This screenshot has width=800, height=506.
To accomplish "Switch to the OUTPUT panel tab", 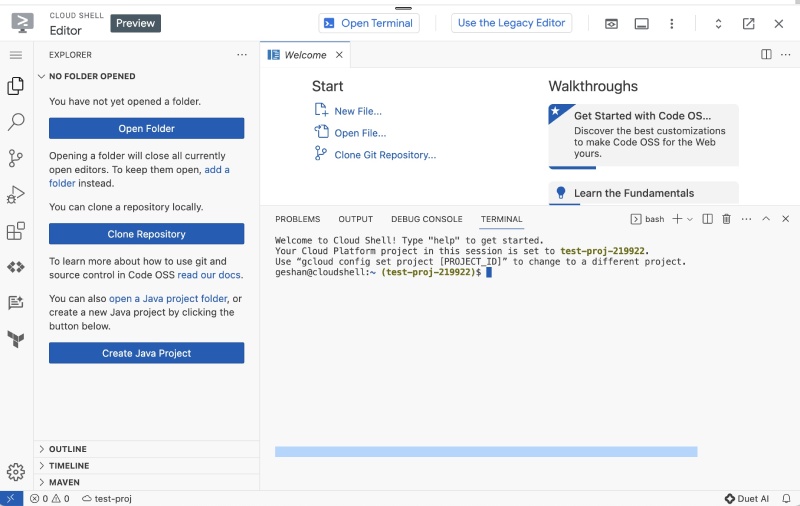I will (356, 219).
